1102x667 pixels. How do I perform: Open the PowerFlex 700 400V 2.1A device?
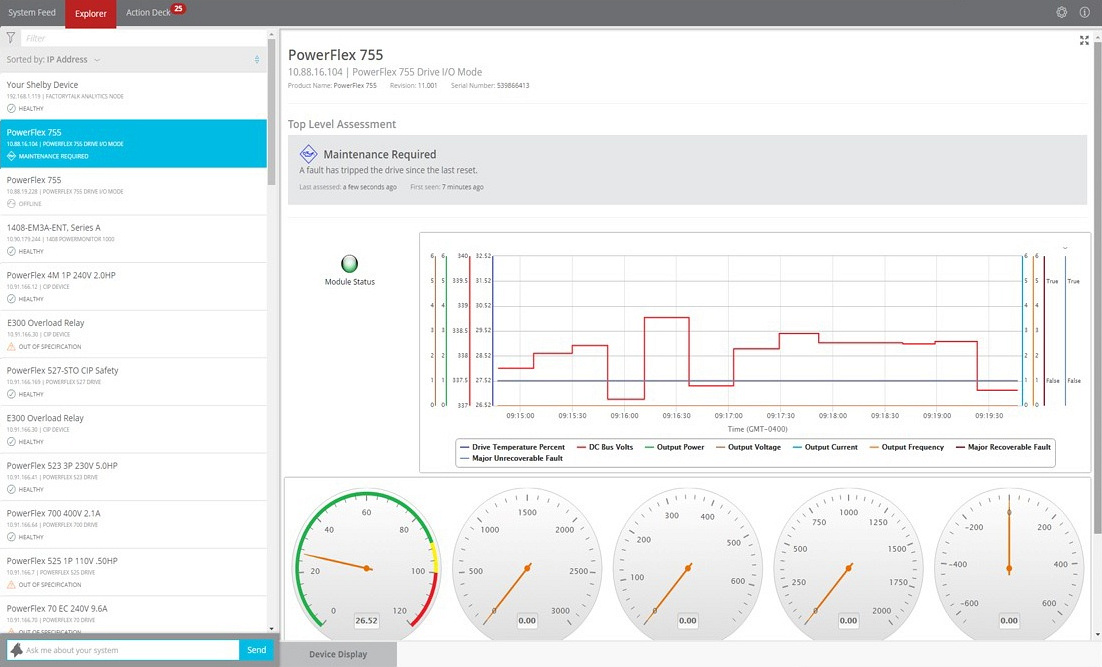click(134, 525)
